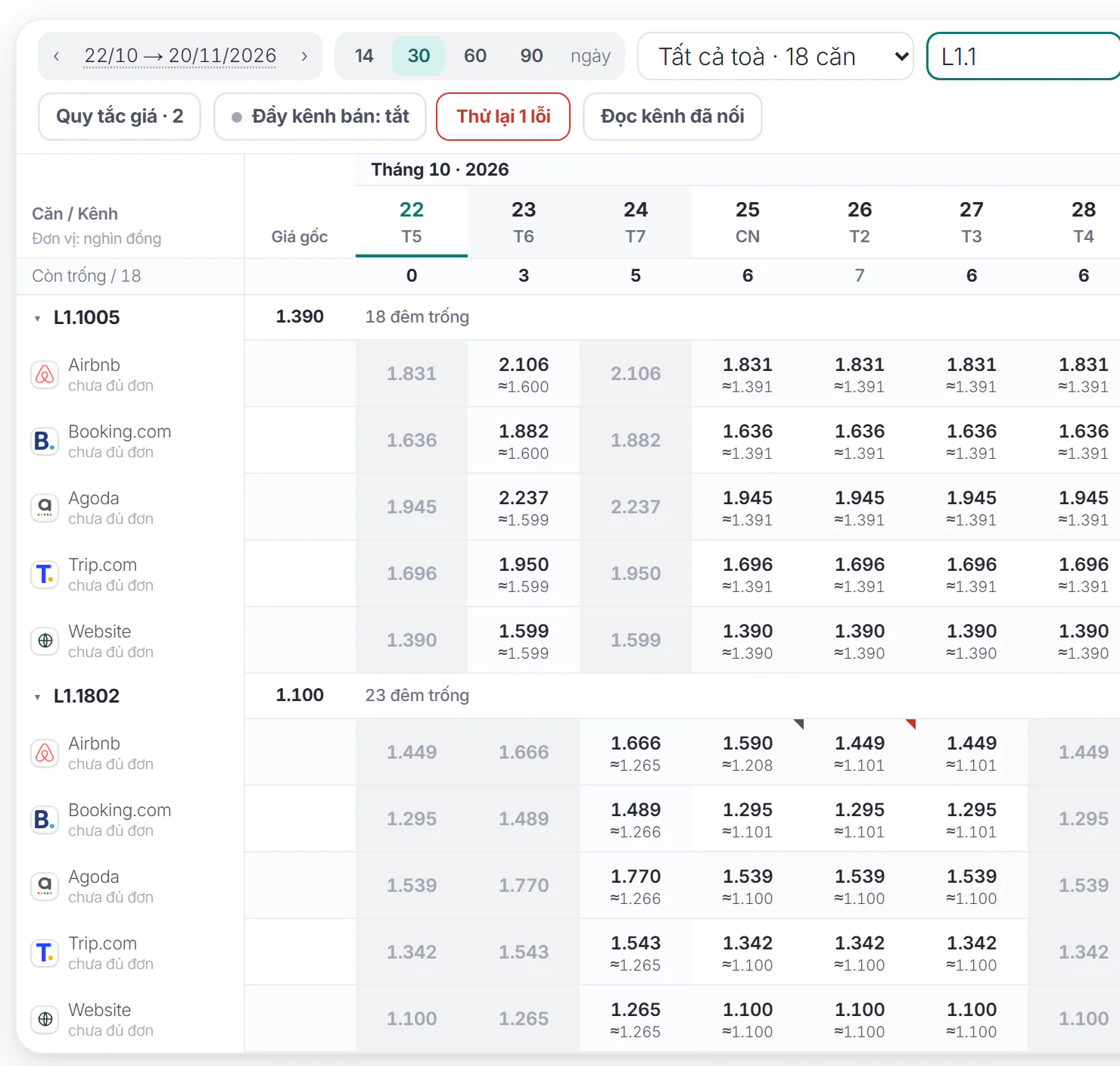Collapse the L1.1802 unit group
The height and width of the screenshot is (1066, 1120).
[37, 697]
